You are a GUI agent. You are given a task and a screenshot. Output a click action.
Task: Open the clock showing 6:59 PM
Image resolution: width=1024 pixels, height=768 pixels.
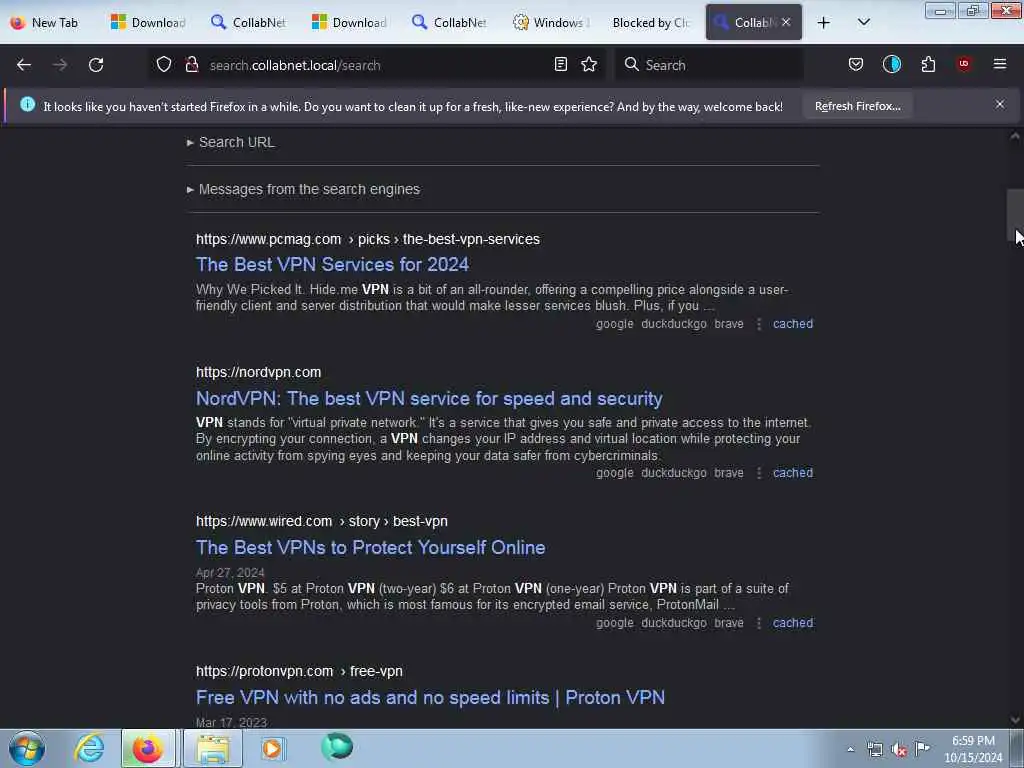click(973, 749)
